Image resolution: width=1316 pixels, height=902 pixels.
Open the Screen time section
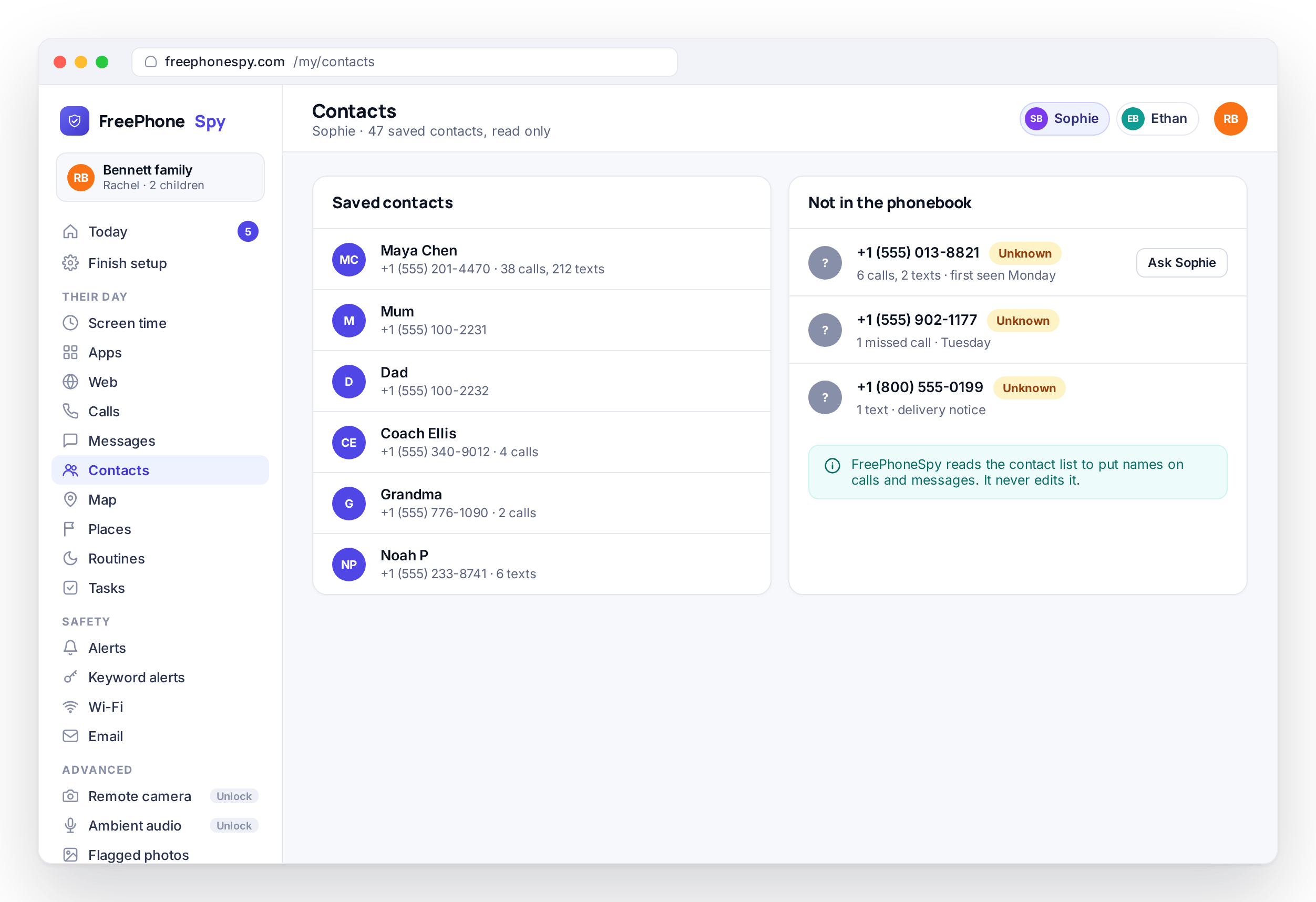click(160, 323)
